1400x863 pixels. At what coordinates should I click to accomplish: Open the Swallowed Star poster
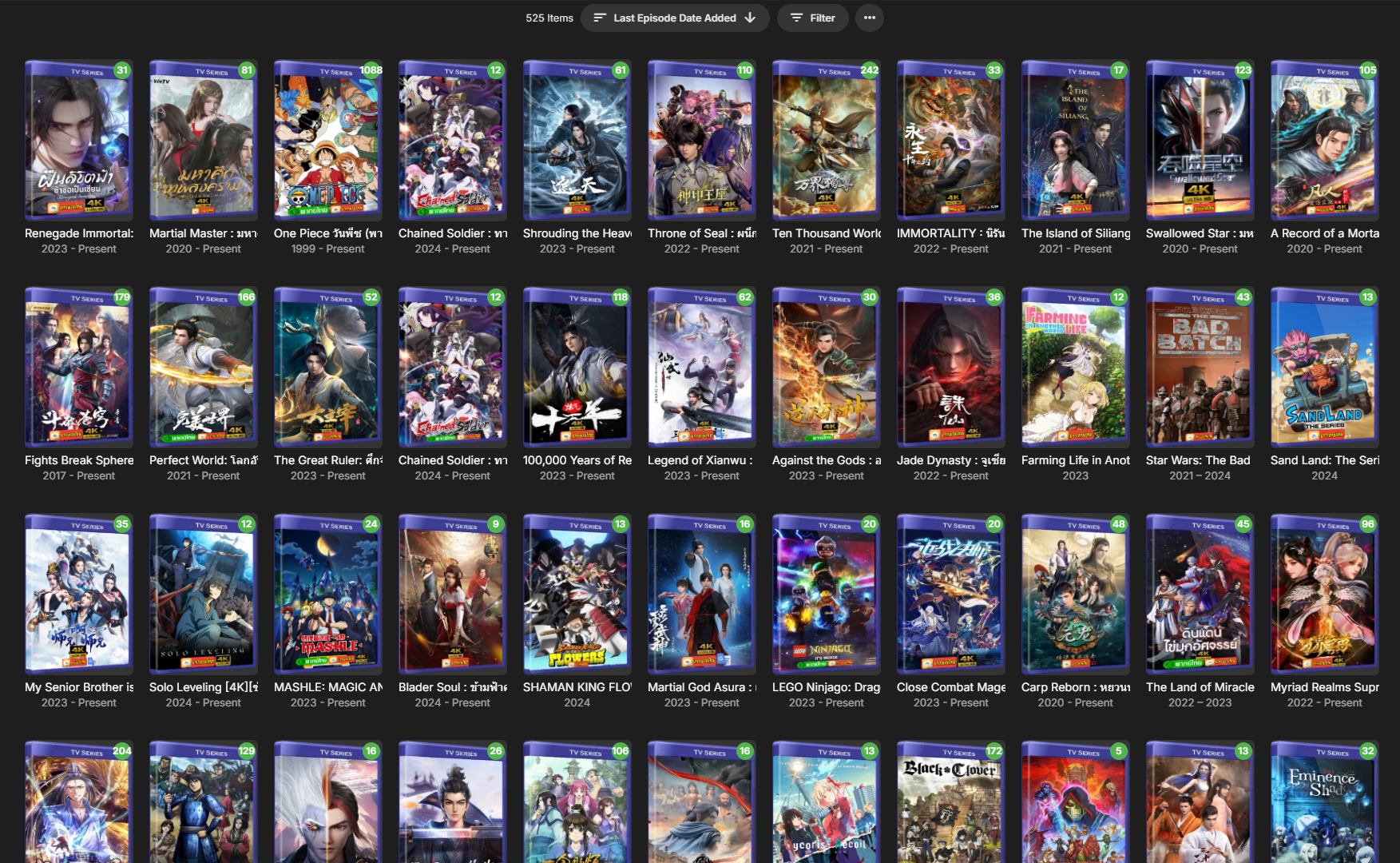click(1200, 141)
